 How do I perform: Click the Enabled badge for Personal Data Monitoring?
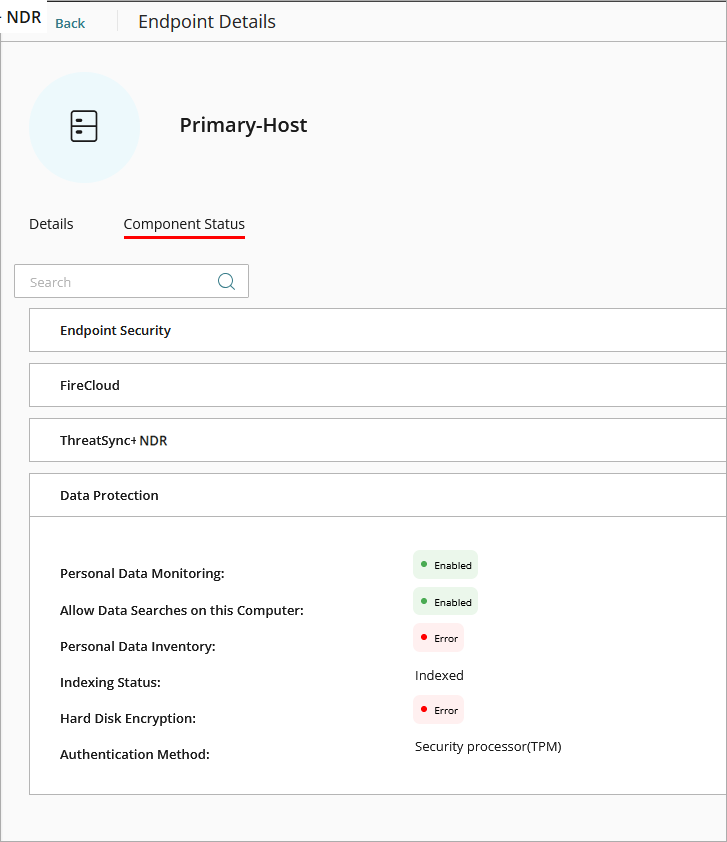[x=445, y=564]
